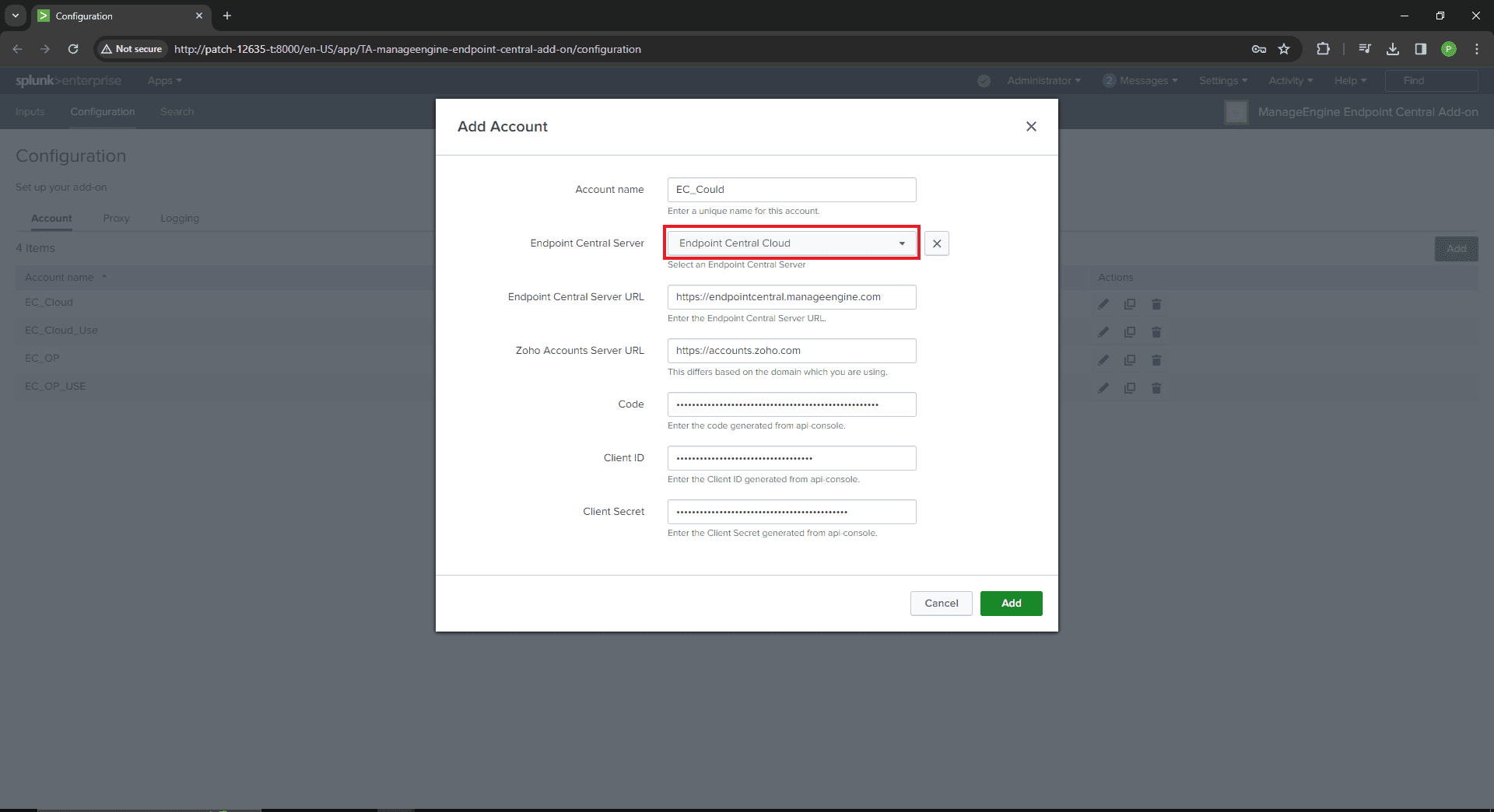Bookmark this page with the star icon
This screenshot has width=1494, height=812.
pos(1284,49)
